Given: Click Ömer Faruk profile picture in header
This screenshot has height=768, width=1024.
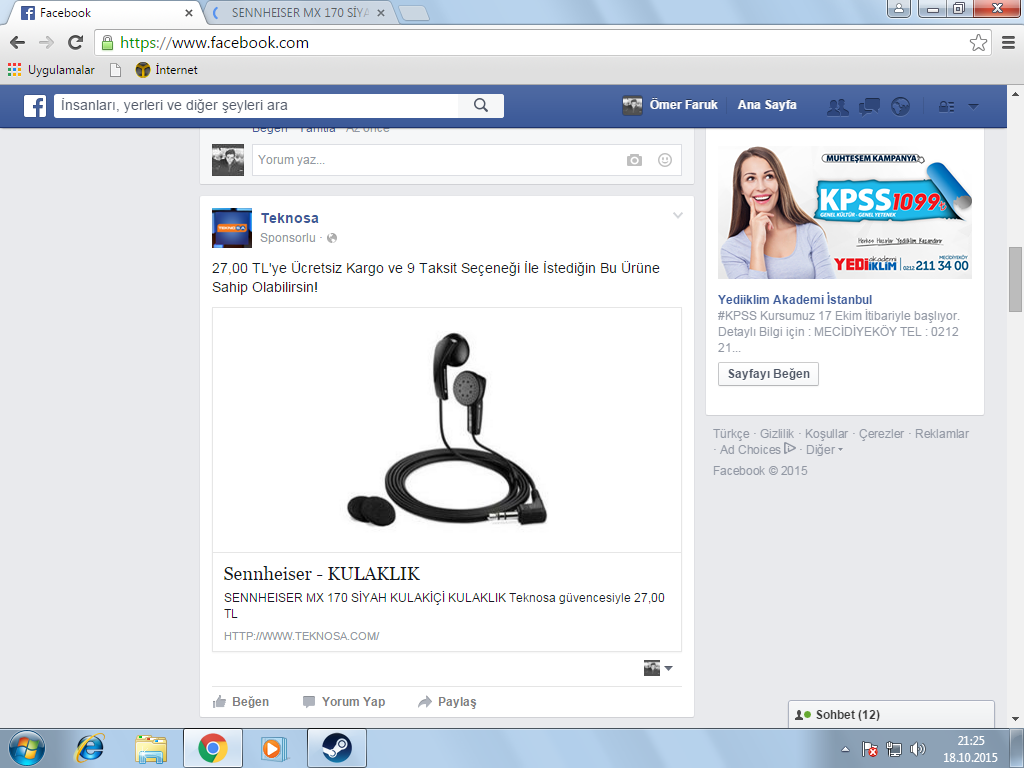Looking at the screenshot, I should pyautogui.click(x=632, y=105).
